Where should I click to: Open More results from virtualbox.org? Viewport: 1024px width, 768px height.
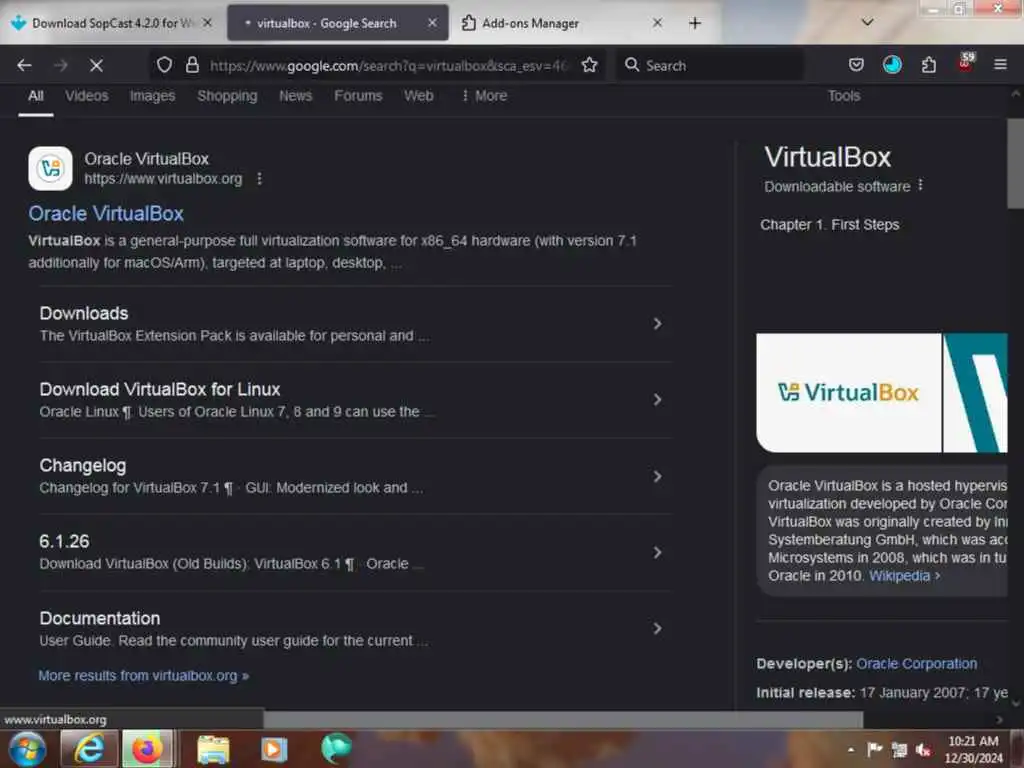[144, 675]
